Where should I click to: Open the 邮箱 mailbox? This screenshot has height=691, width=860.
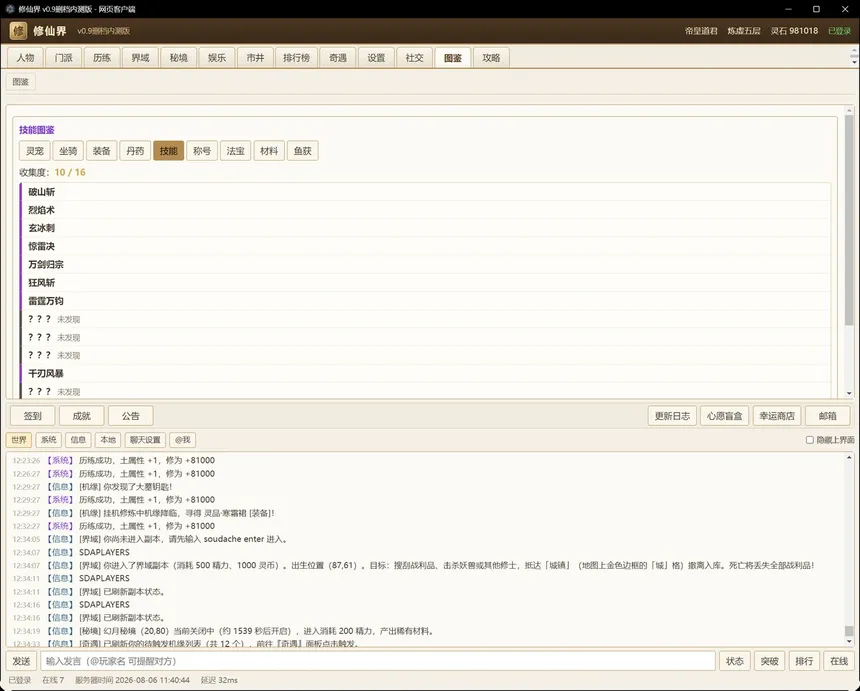828,416
